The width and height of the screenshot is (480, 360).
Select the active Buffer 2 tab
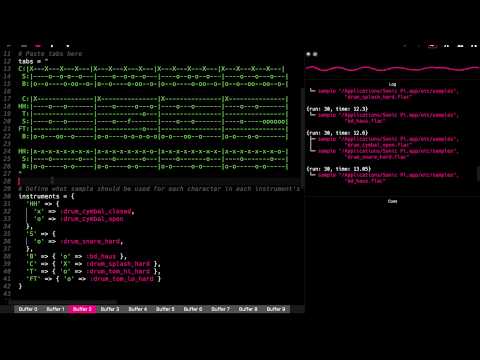click(82, 309)
